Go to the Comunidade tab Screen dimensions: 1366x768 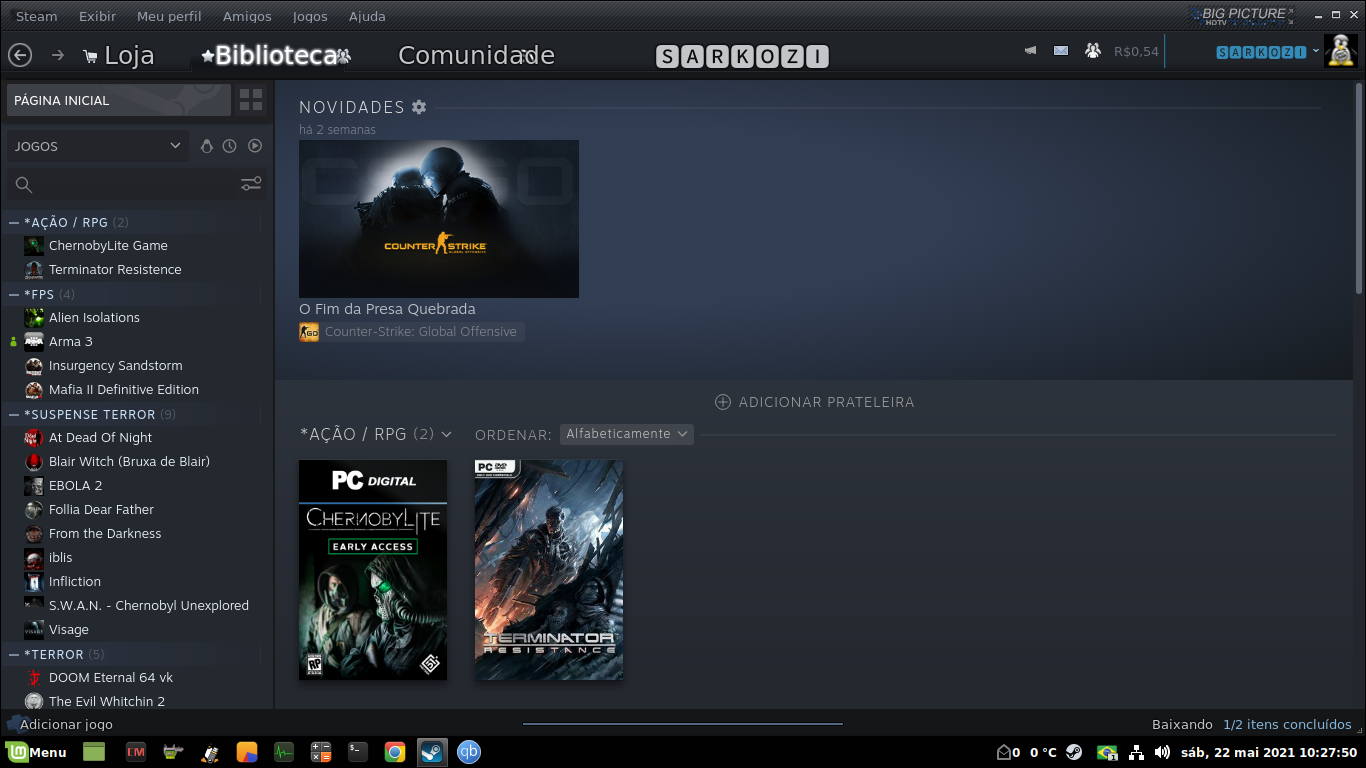(476, 55)
